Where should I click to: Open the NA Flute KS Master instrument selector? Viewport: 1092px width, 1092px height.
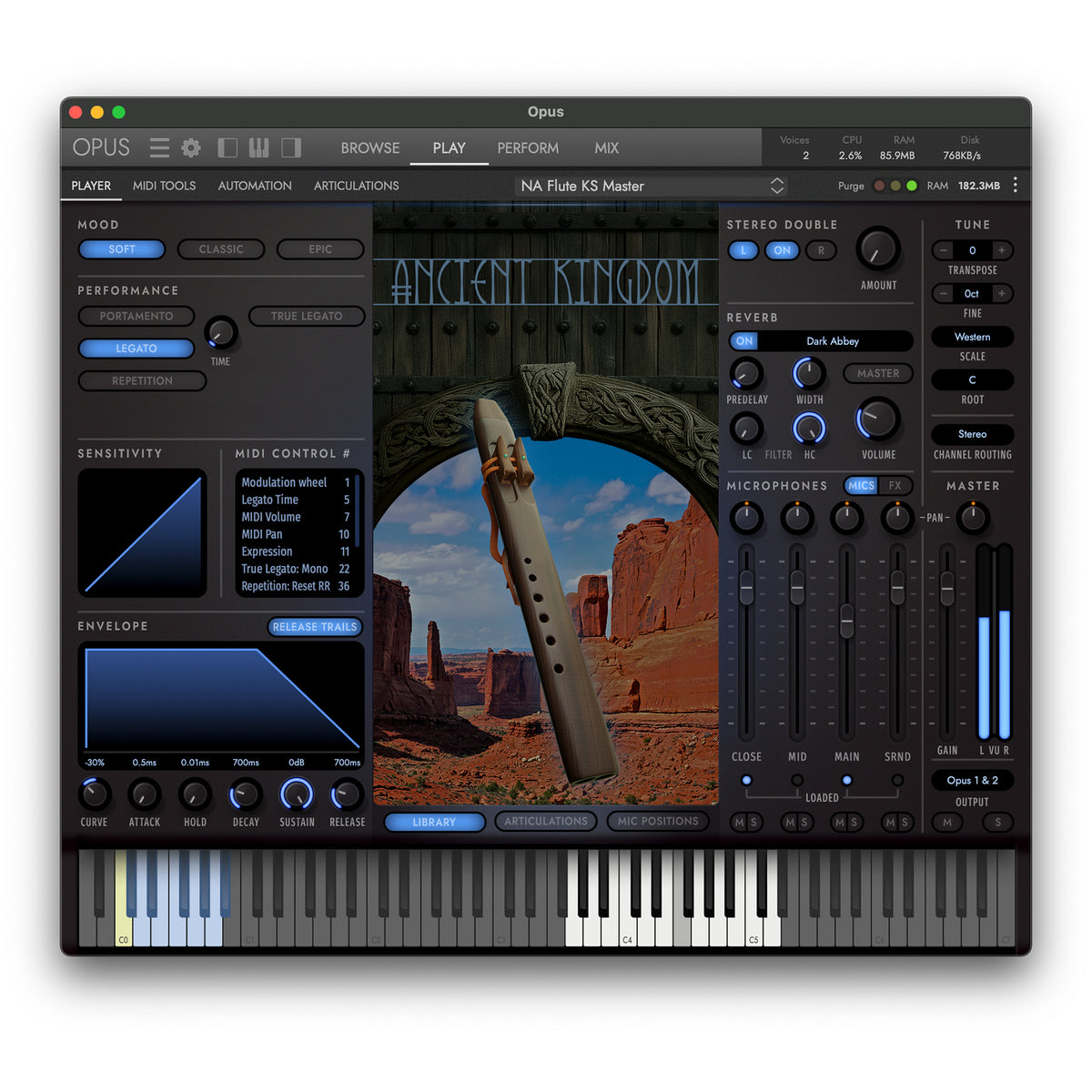pyautogui.click(x=652, y=186)
